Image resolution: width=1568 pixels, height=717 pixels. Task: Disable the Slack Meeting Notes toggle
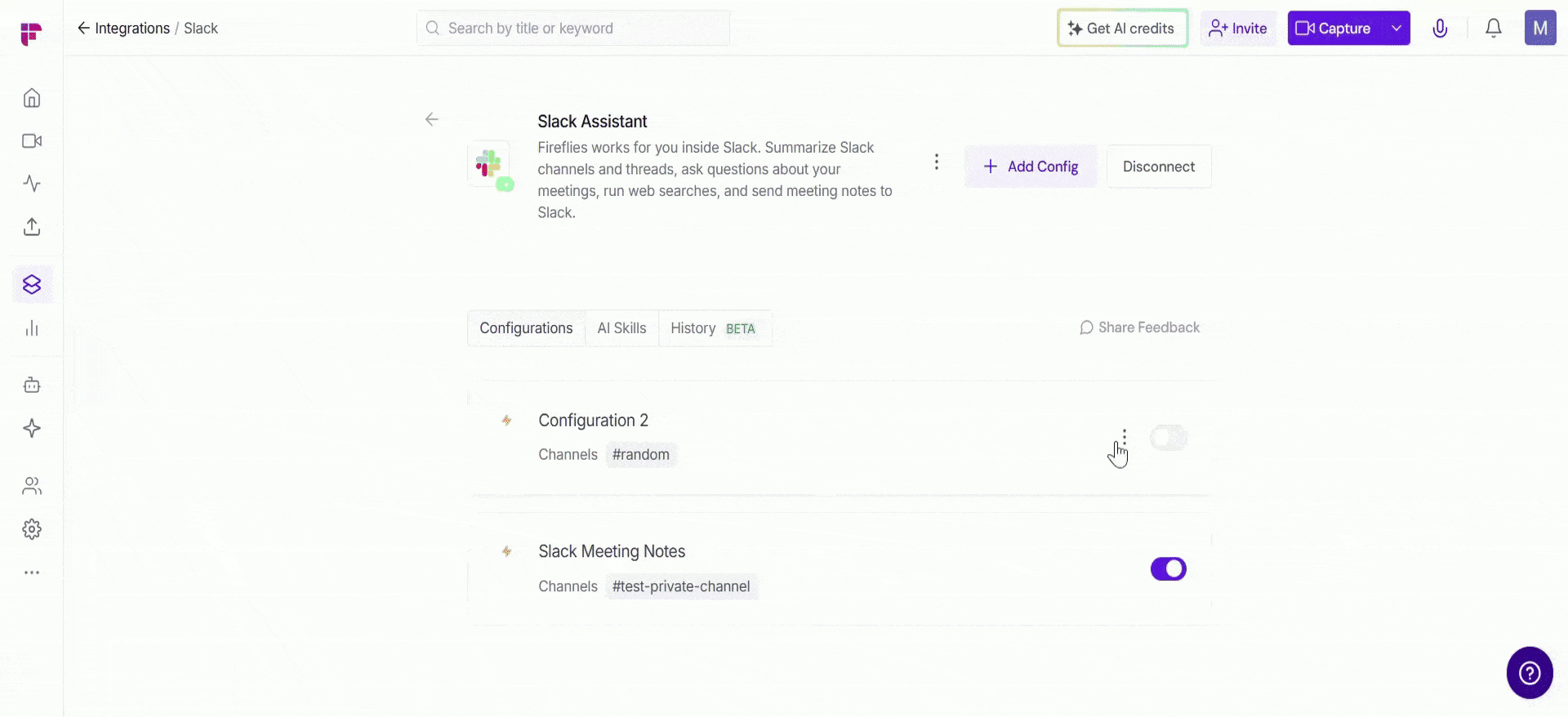tap(1169, 568)
